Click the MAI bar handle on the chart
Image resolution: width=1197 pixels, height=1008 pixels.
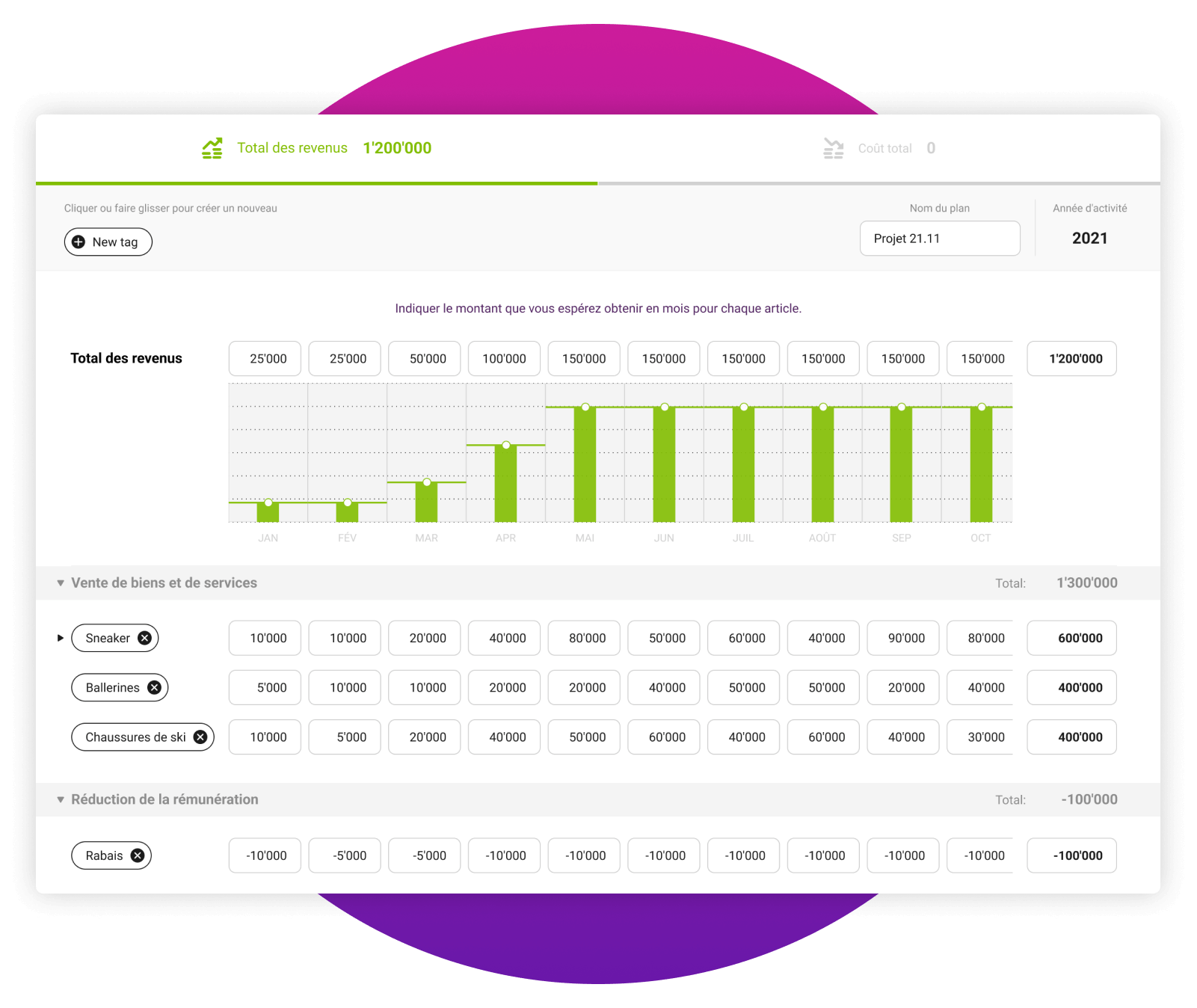click(585, 407)
